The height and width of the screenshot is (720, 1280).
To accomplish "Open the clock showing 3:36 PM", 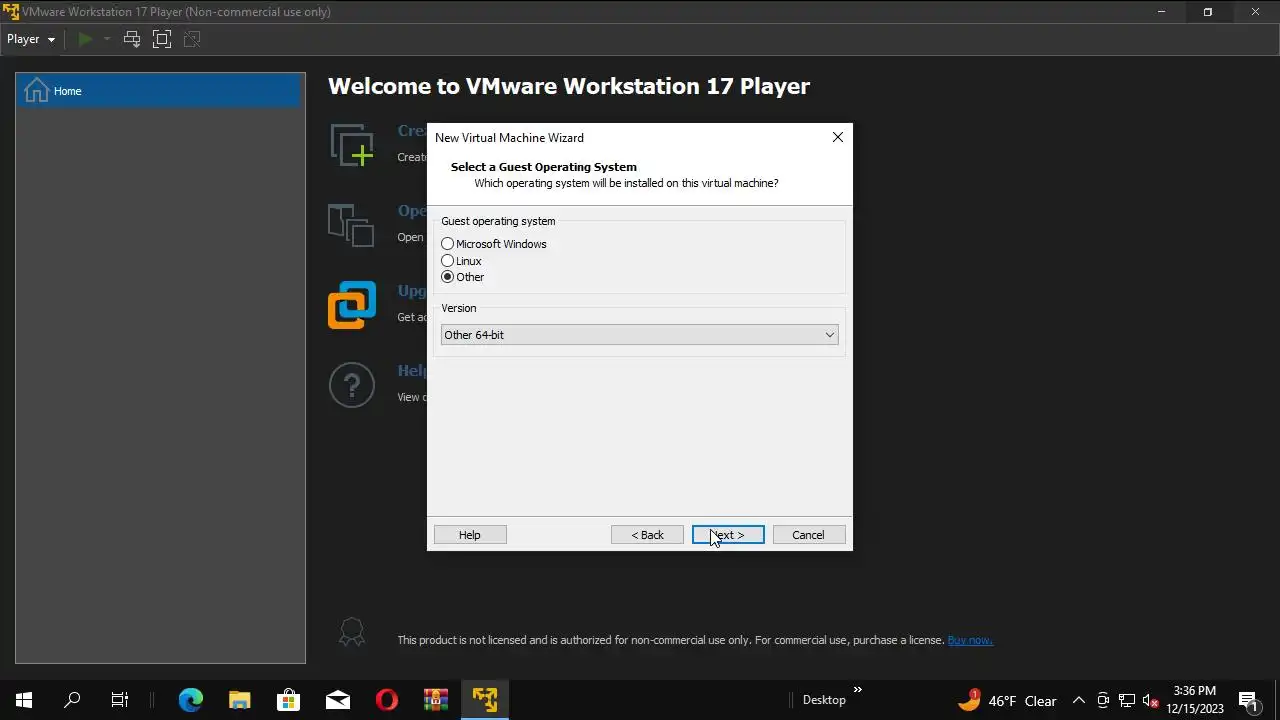I will [x=1195, y=700].
